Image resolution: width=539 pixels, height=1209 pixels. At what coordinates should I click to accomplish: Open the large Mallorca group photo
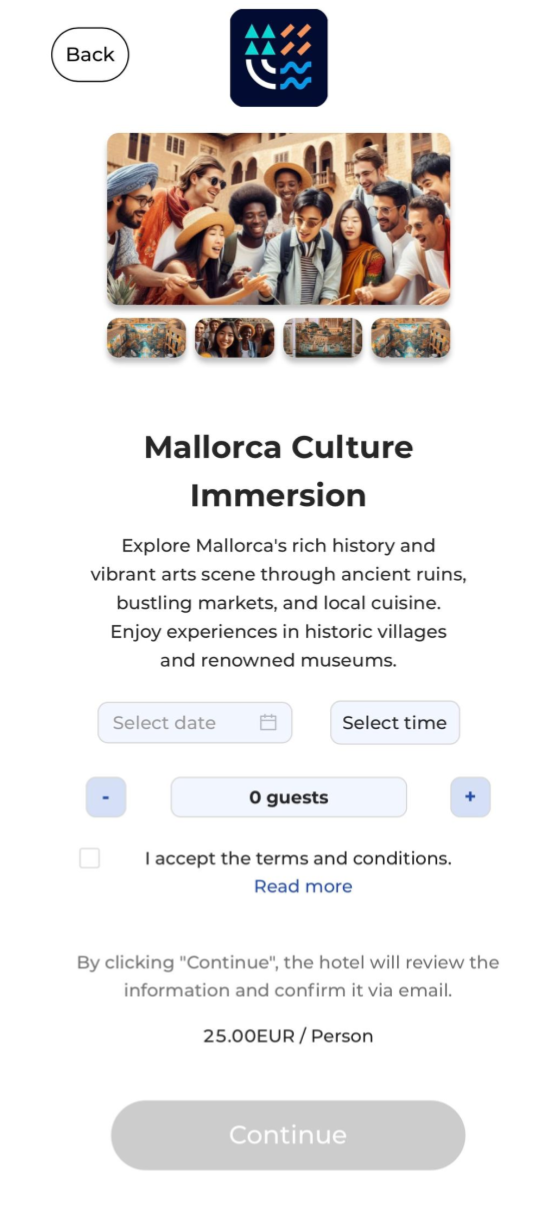point(279,219)
